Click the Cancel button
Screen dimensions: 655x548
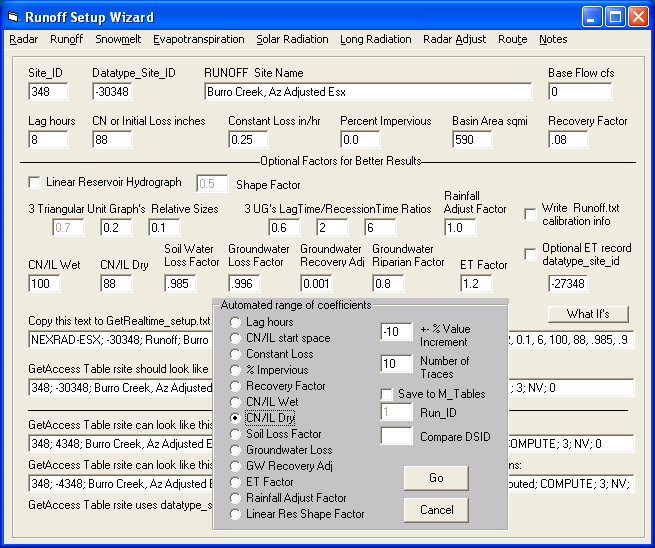click(436, 510)
